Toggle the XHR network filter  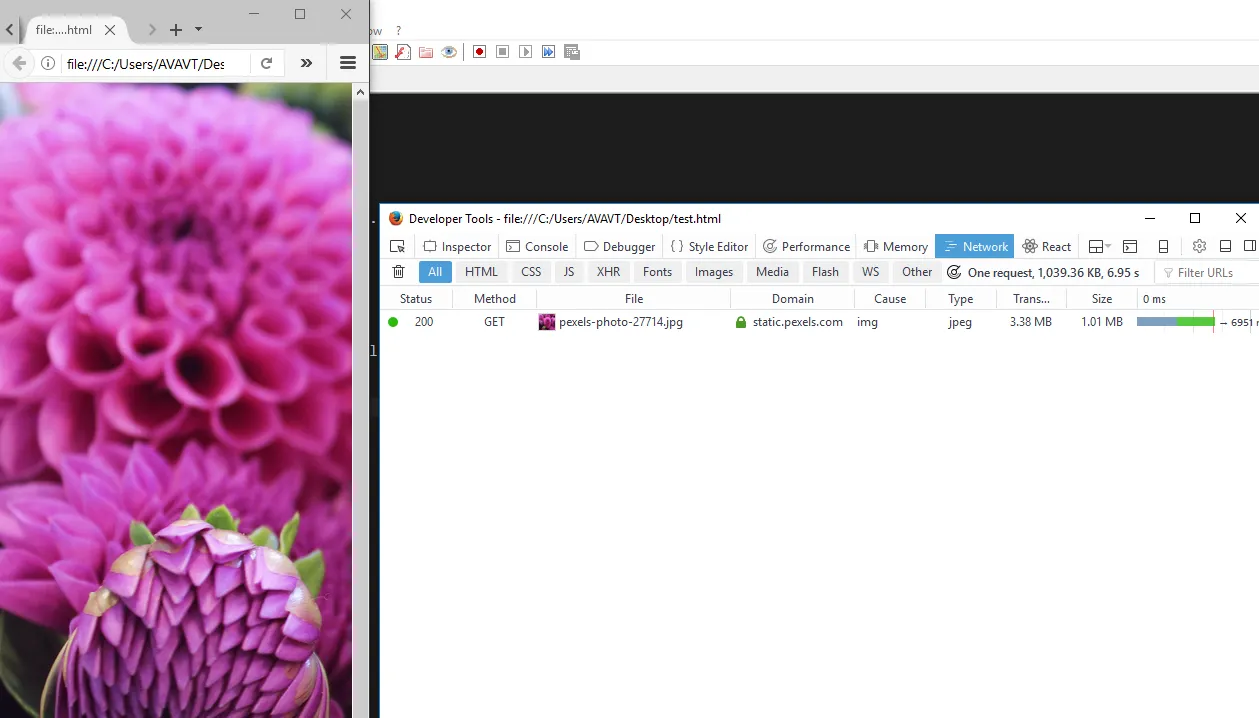[x=608, y=272]
